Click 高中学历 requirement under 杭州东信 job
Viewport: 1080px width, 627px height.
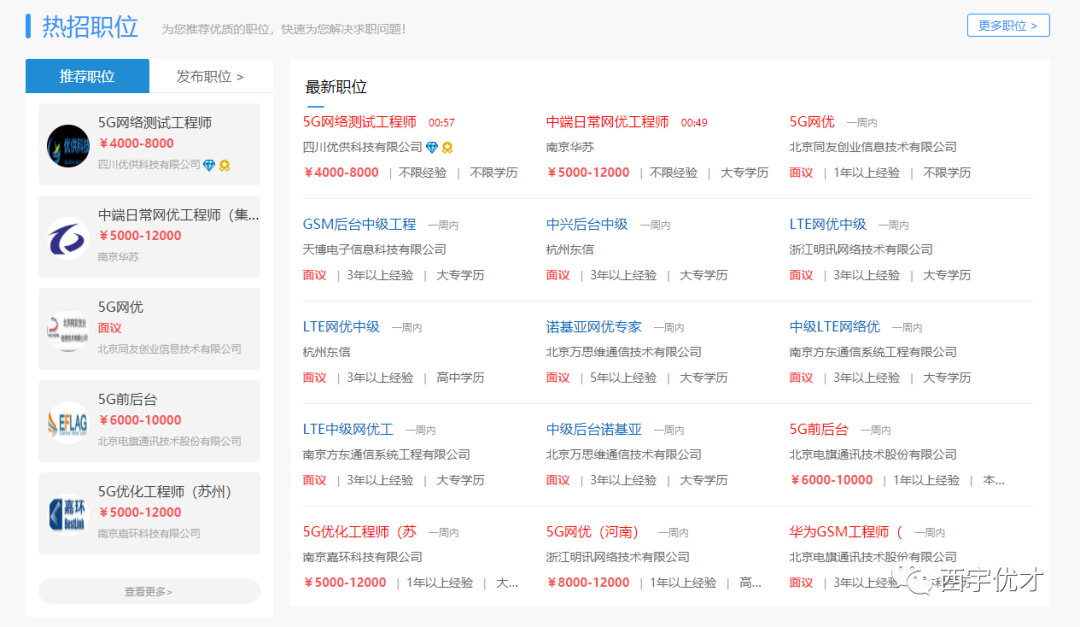tap(460, 378)
